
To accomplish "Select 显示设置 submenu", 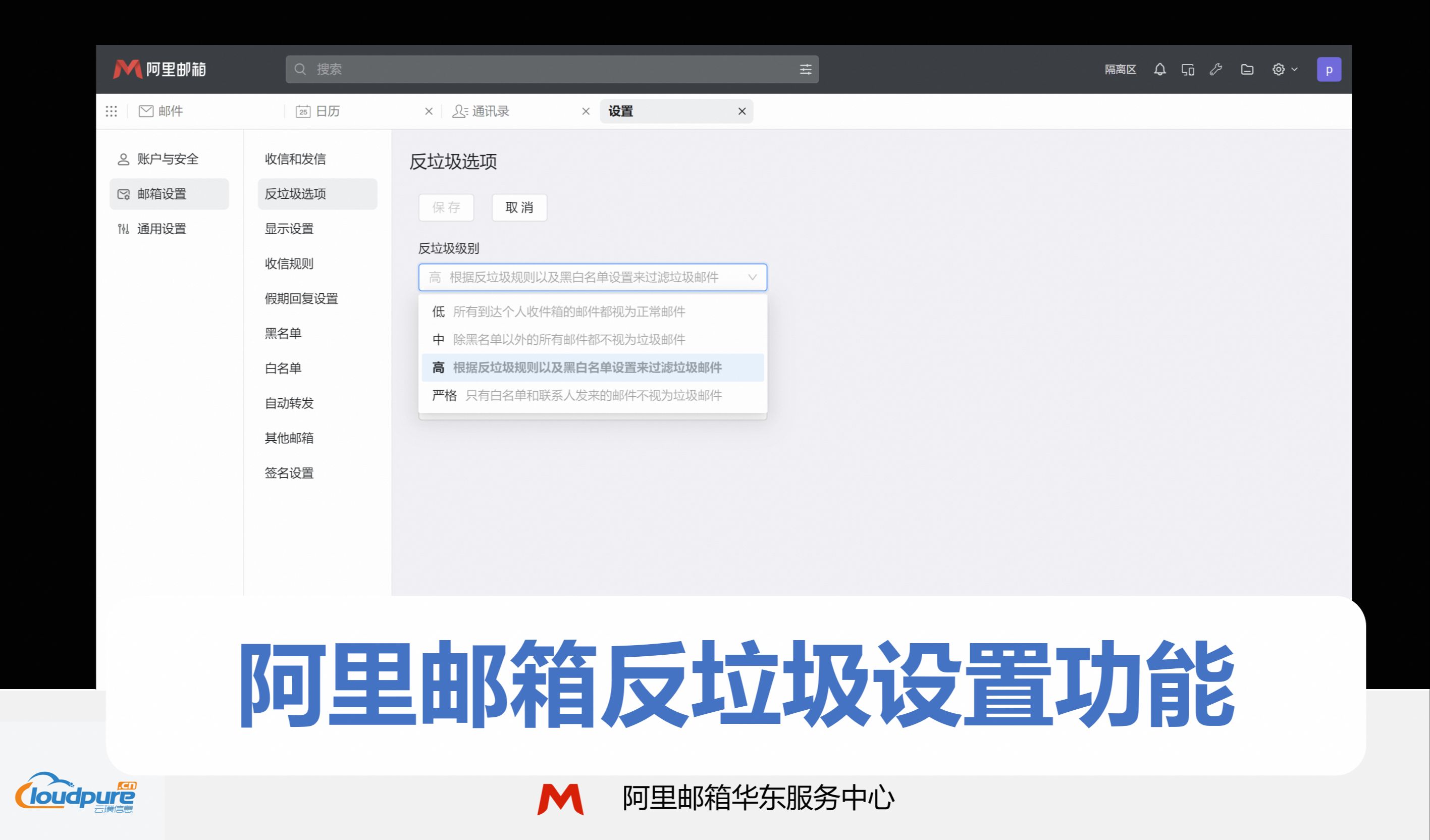I will pyautogui.click(x=317, y=229).
